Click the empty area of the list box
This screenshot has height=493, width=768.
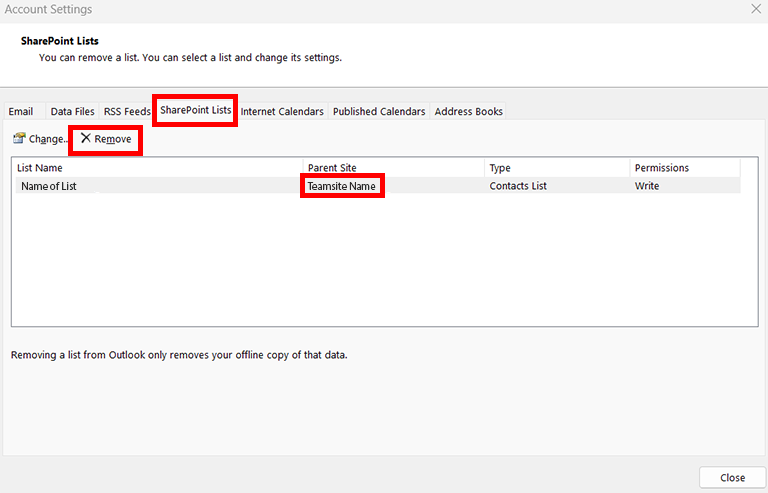(384, 260)
